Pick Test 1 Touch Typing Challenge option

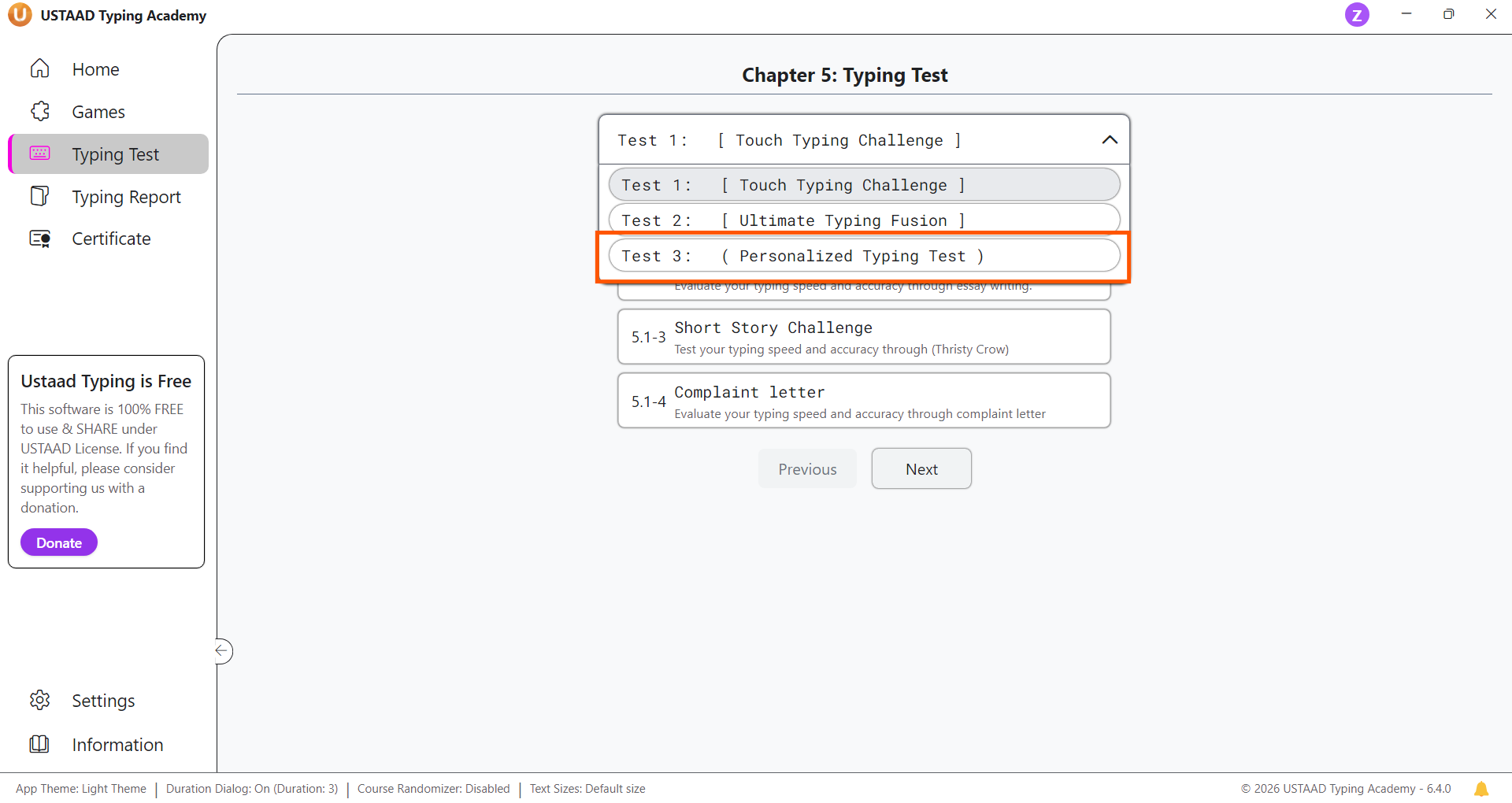[864, 185]
